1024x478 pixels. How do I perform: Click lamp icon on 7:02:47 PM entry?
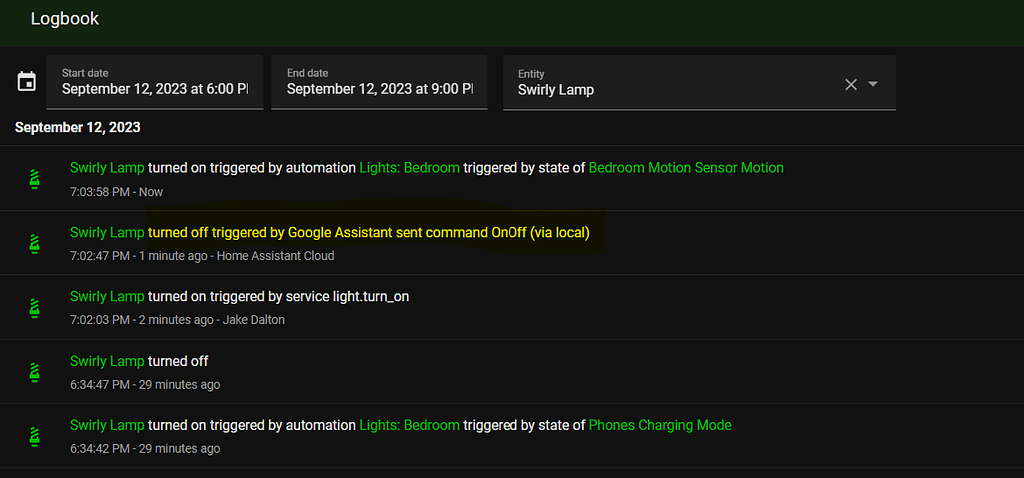tap(35, 243)
